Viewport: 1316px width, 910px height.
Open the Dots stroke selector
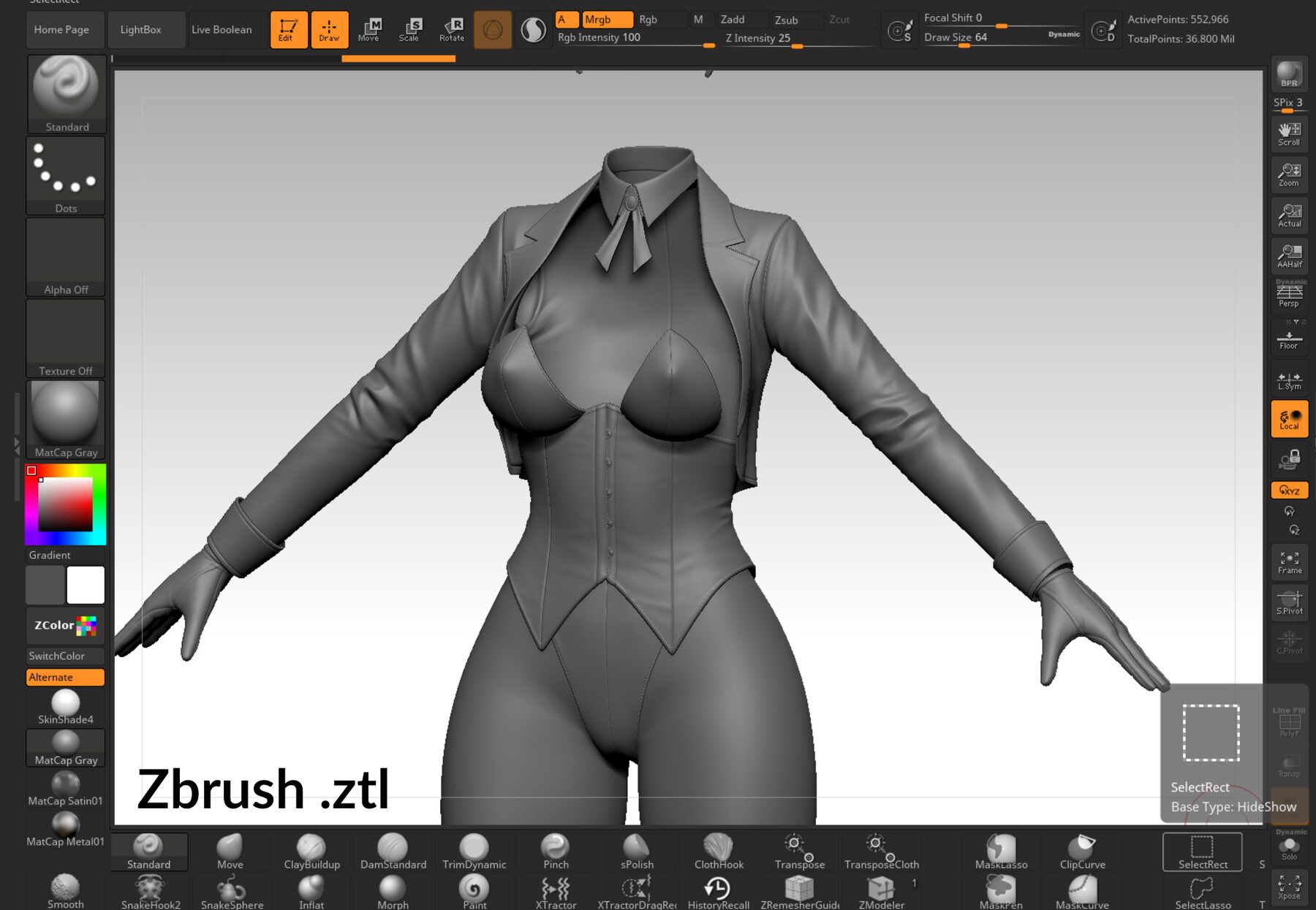[66, 175]
